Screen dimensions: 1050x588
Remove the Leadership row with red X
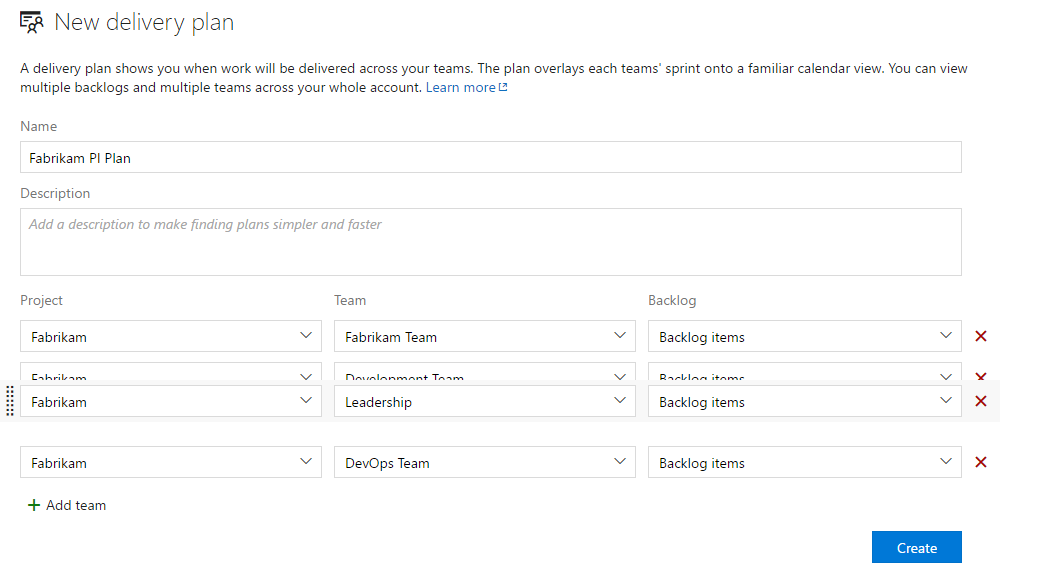[x=980, y=400]
